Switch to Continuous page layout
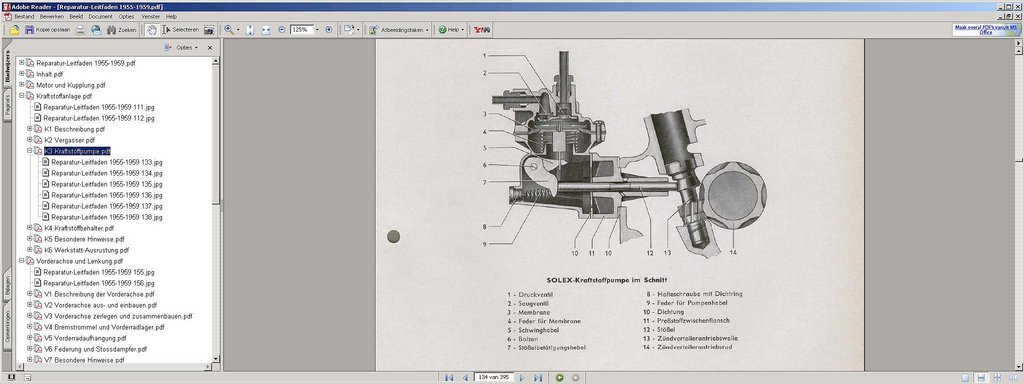The image size is (1024, 384). pyautogui.click(x=981, y=377)
